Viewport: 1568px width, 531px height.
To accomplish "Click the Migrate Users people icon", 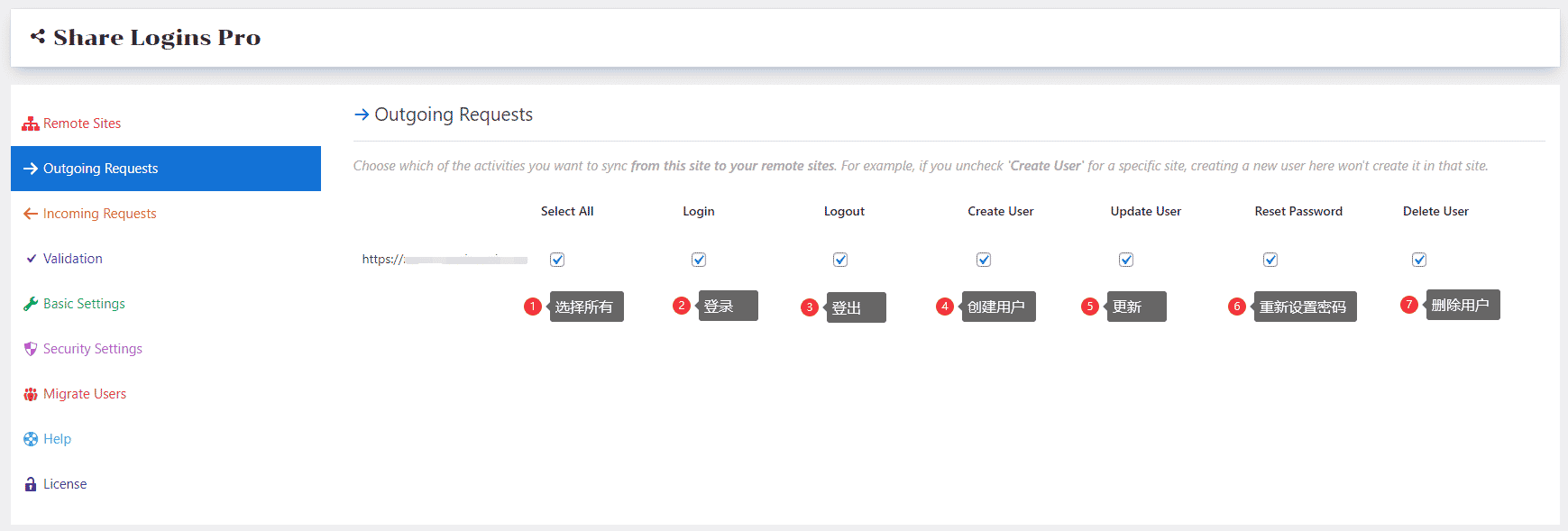I will (x=31, y=394).
